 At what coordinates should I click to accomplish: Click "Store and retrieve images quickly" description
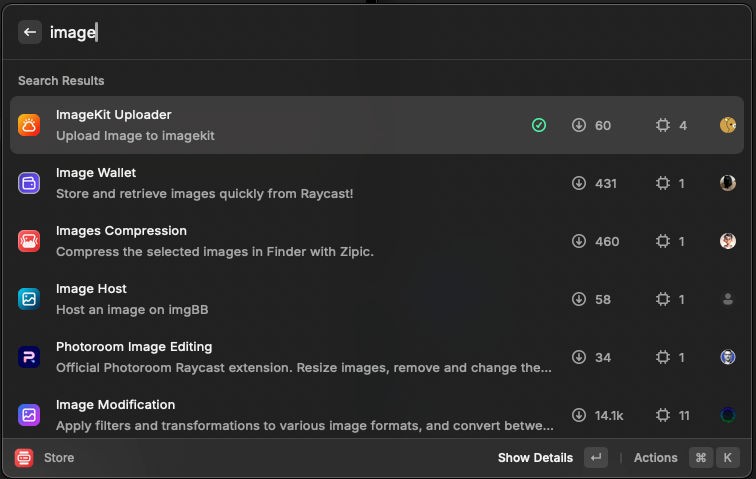(205, 193)
